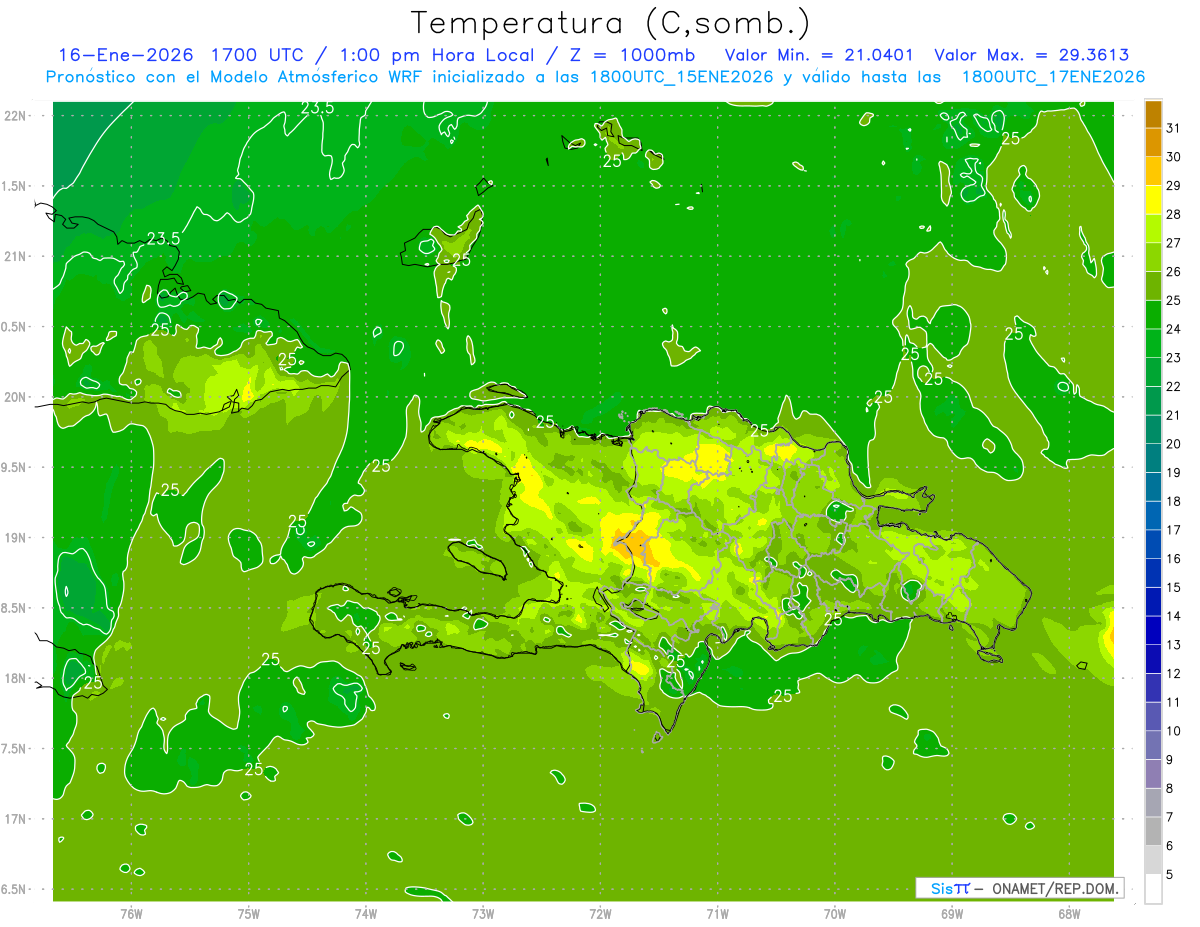
Task: Click the blue swatch between 15 and 16
Action: click(x=1153, y=573)
